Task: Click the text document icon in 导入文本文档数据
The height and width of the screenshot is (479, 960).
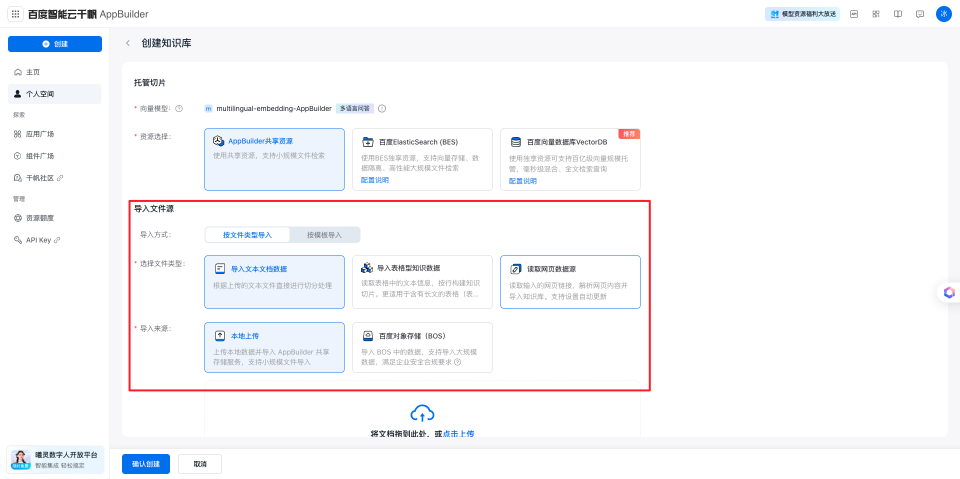Action: click(x=220, y=268)
